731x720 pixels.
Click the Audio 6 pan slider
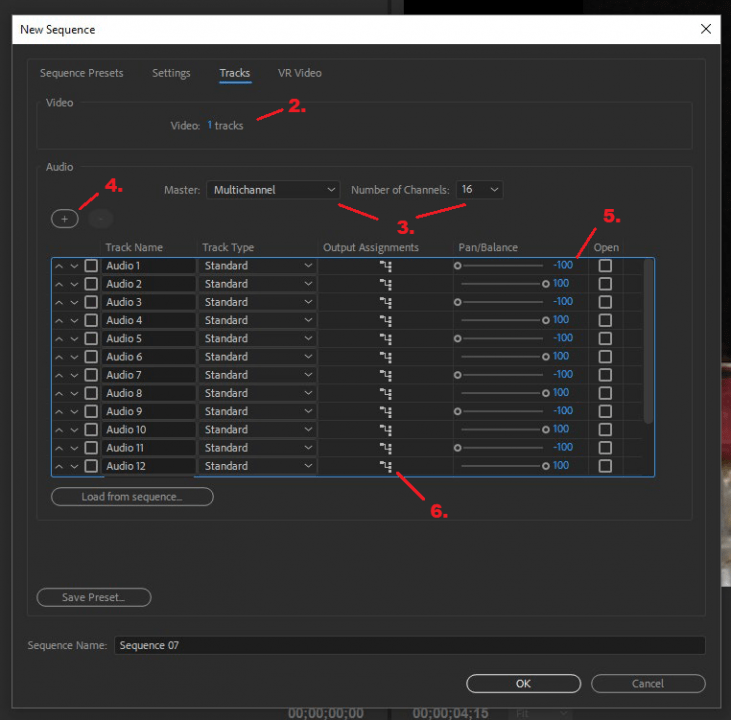[503, 357]
